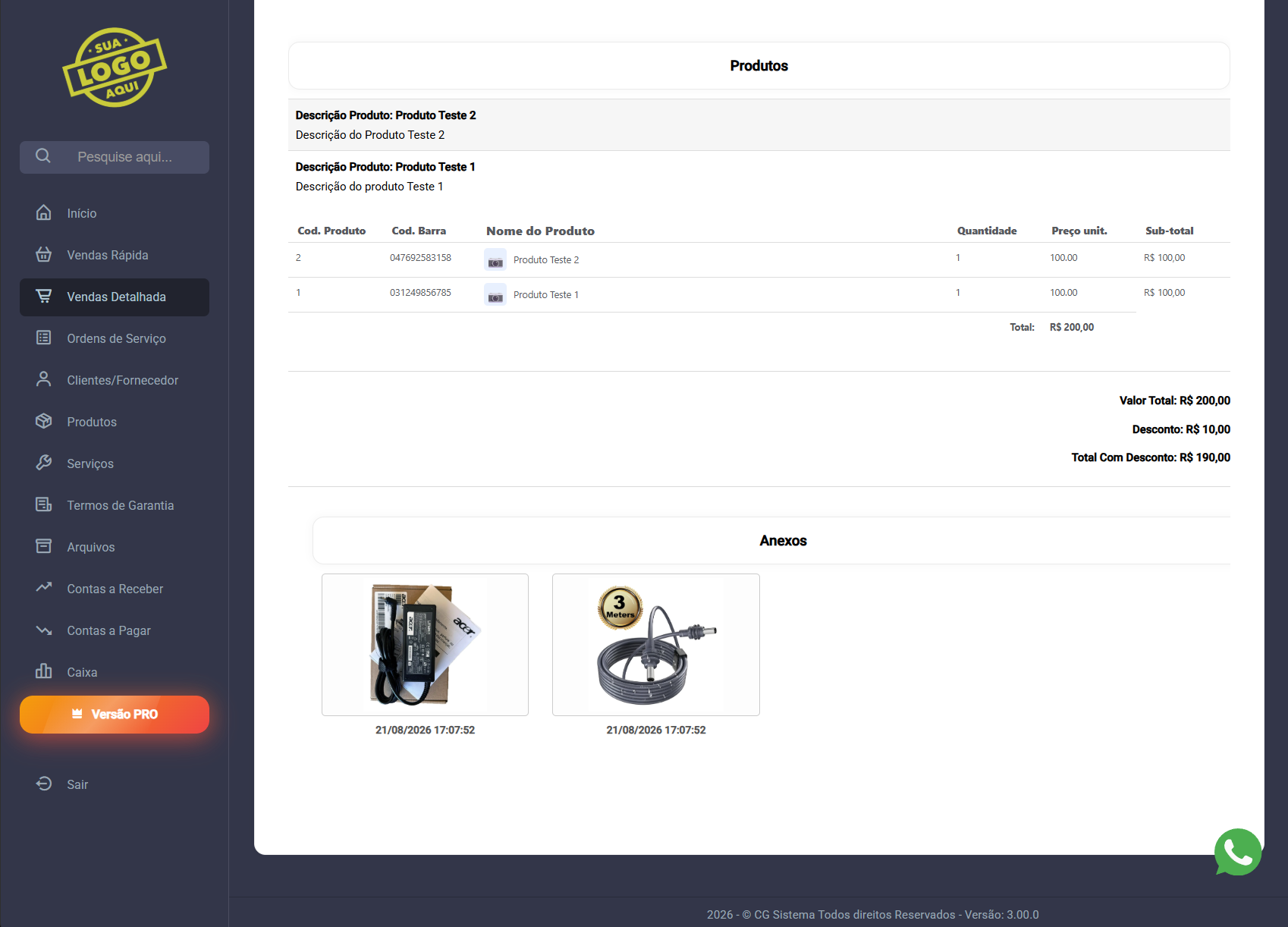Open the Acer charger attachment image

(425, 645)
